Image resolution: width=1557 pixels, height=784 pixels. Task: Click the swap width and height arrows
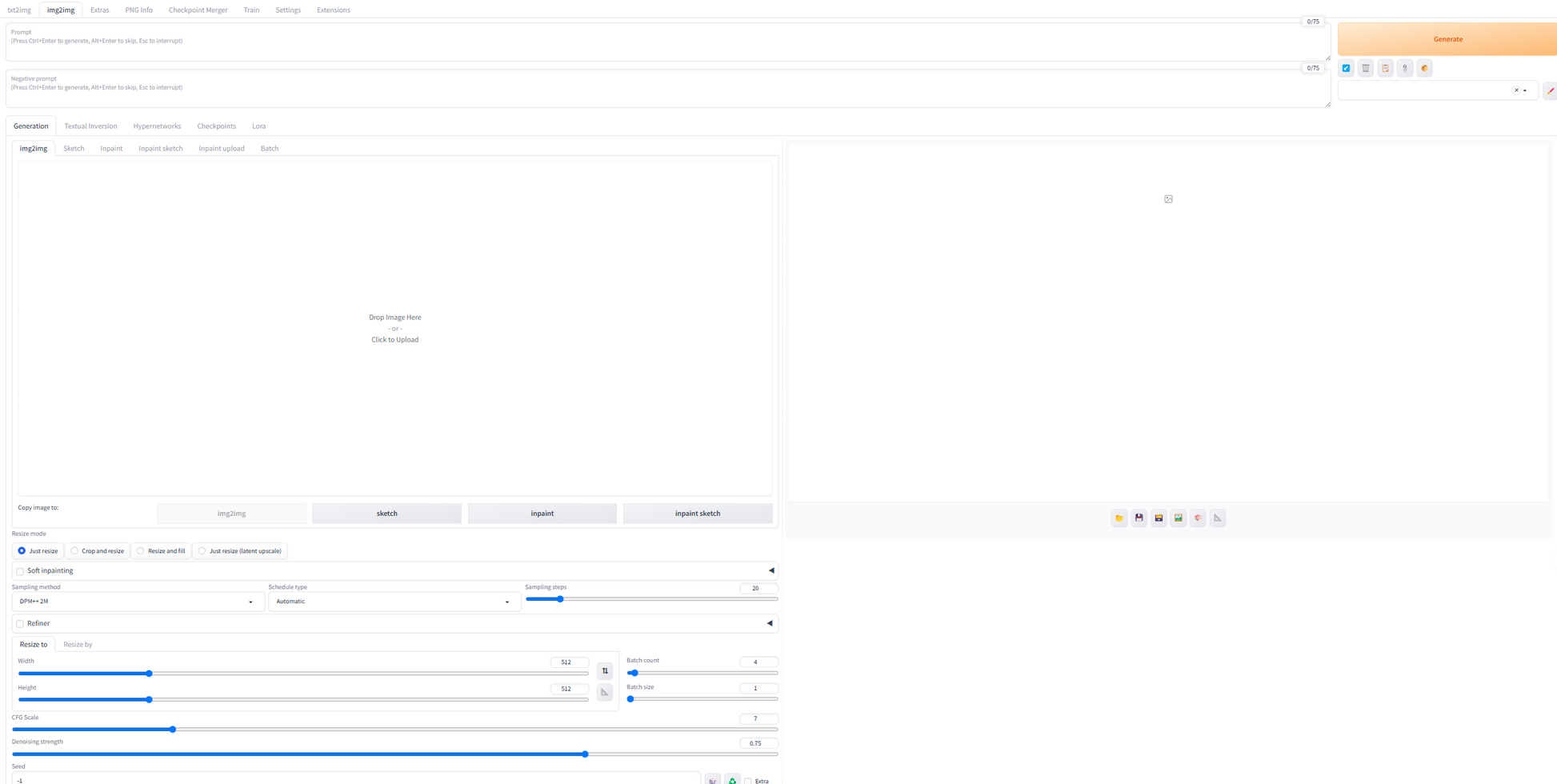tap(605, 671)
